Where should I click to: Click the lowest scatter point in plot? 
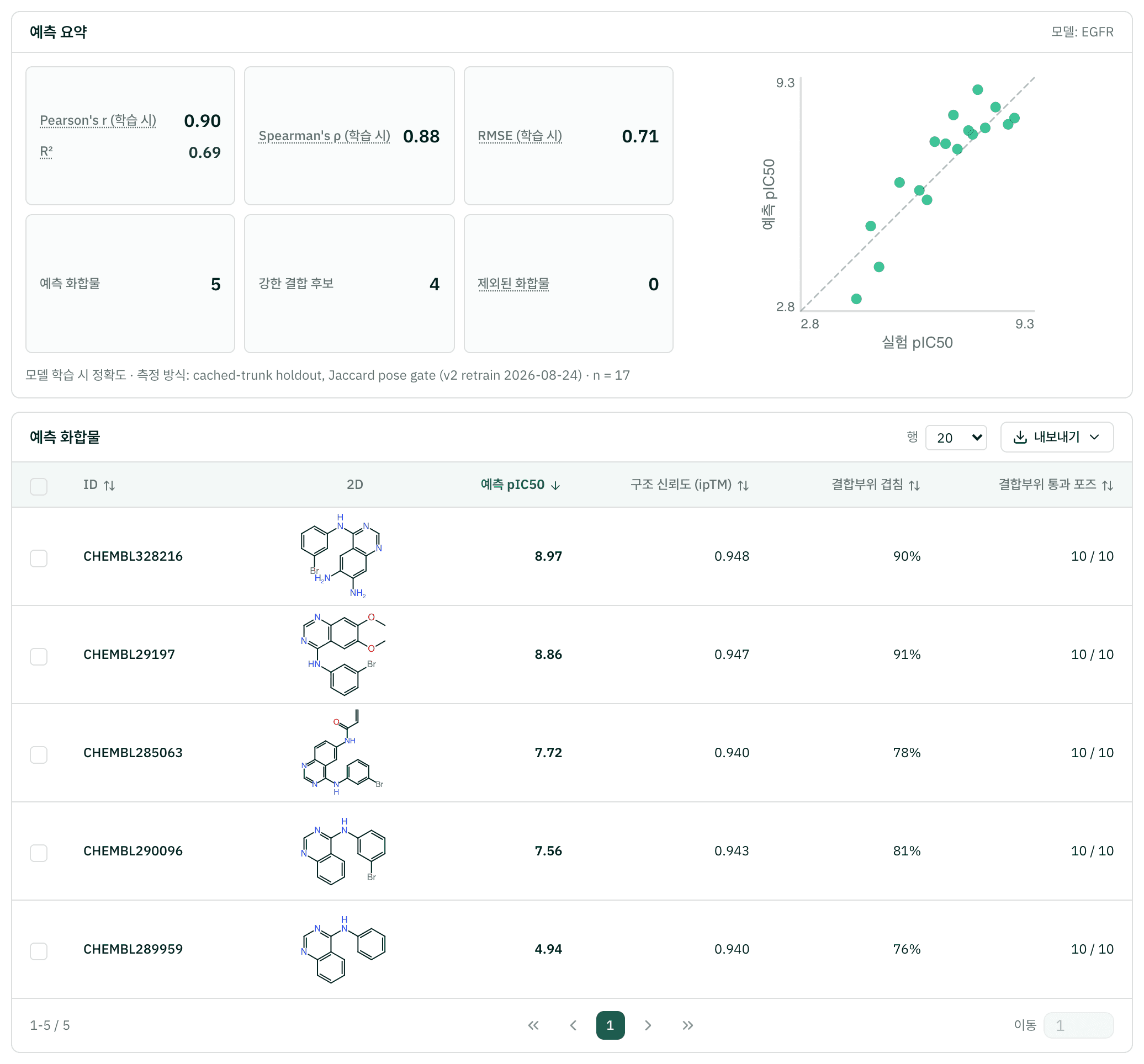tap(856, 299)
